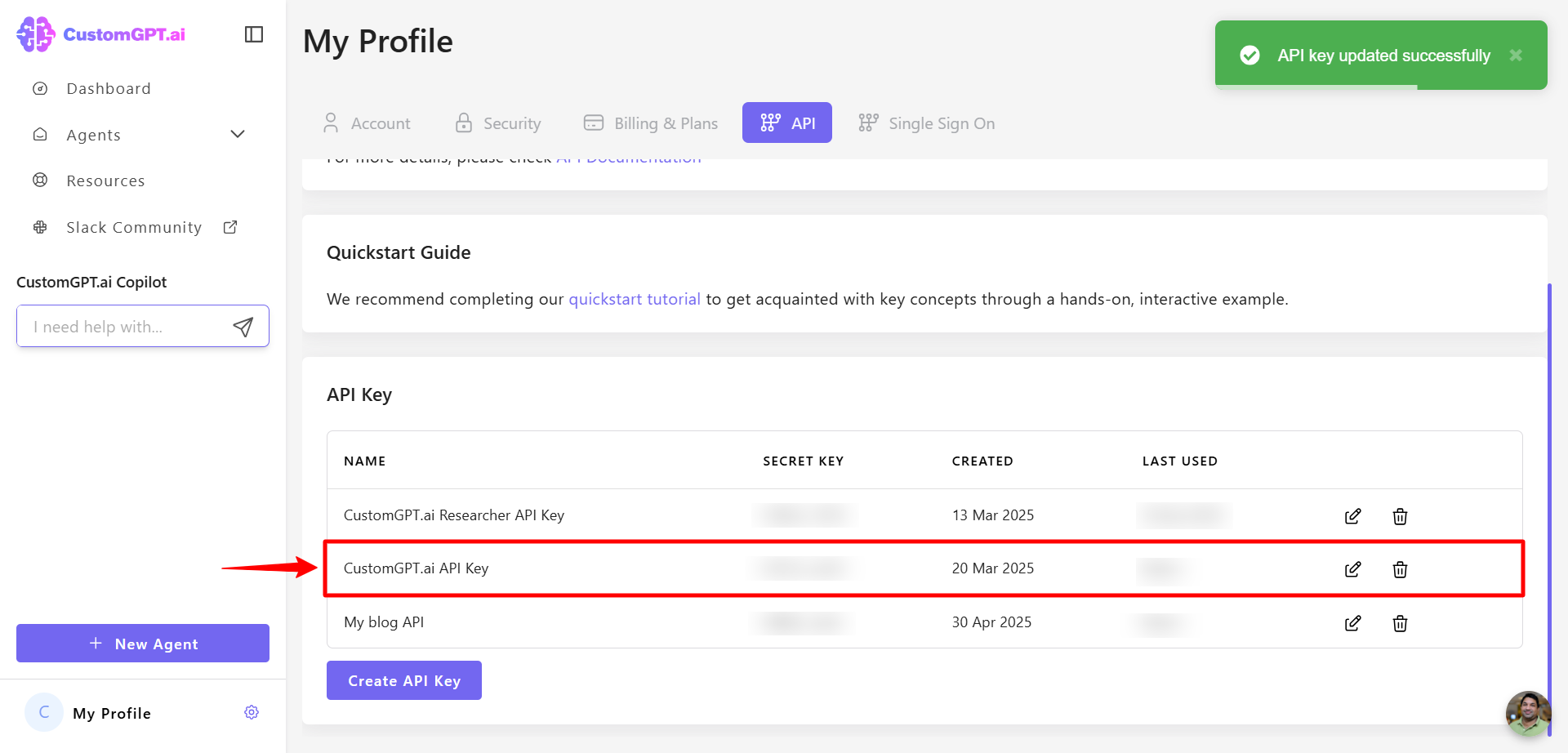Edit the My blog API key
1568x753 pixels.
point(1352,623)
